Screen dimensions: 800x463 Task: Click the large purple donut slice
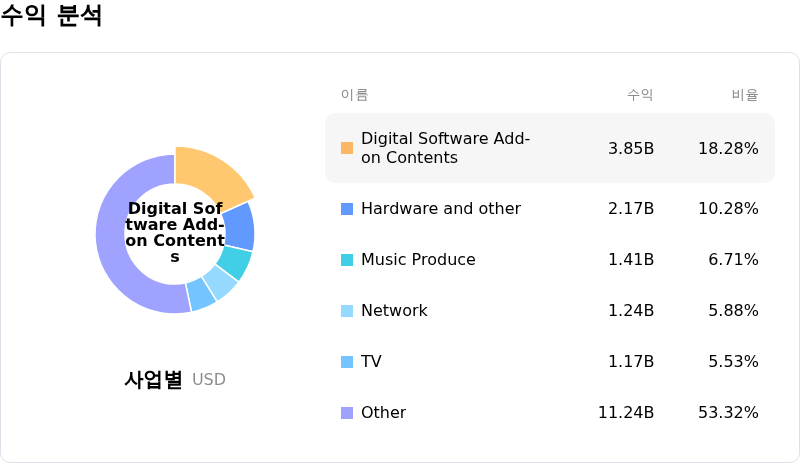(118, 250)
